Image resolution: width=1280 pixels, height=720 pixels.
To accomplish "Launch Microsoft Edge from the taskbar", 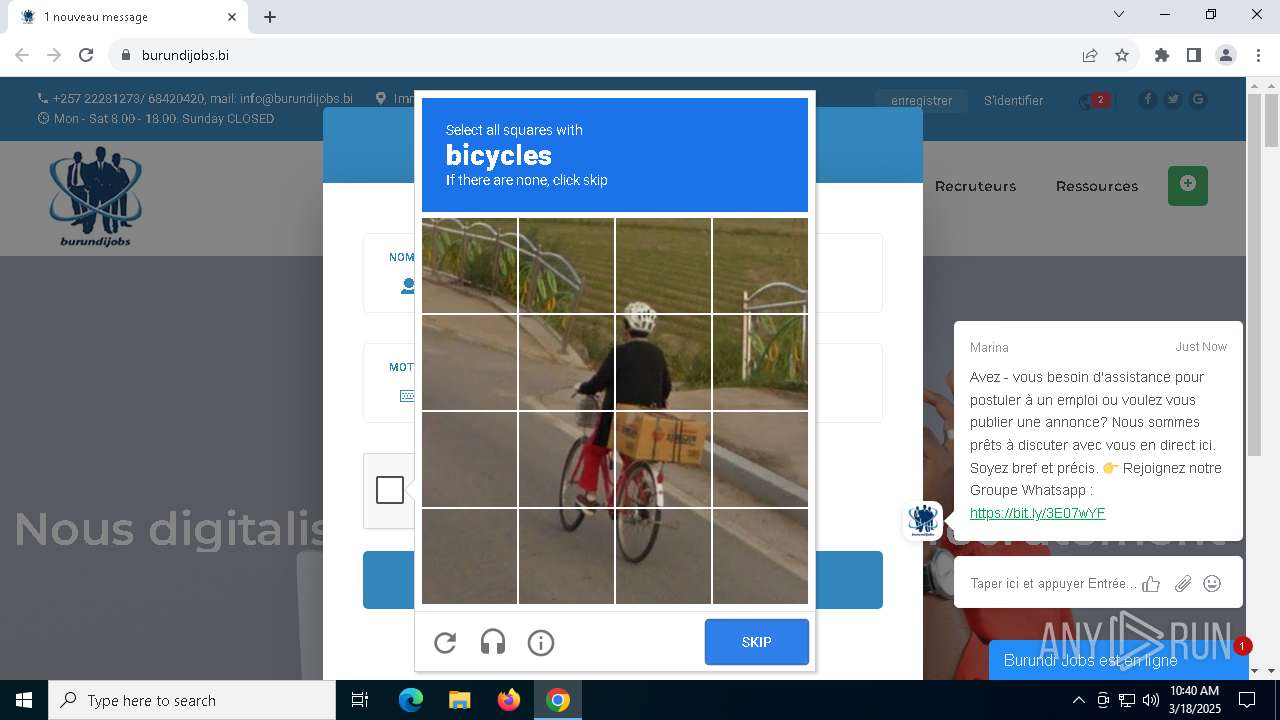I will 411,700.
